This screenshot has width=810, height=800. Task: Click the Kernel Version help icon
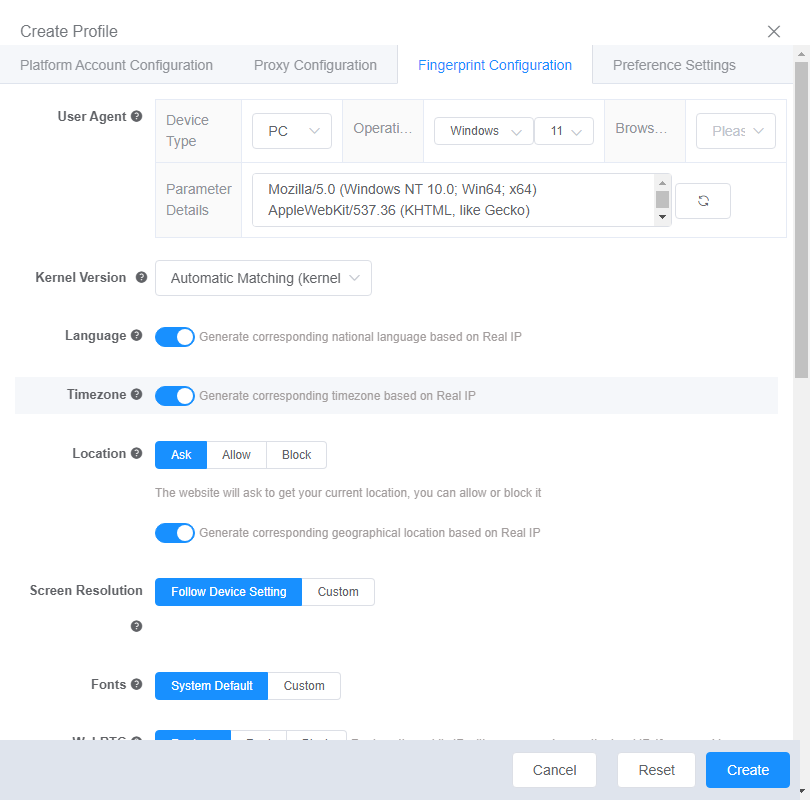(141, 278)
